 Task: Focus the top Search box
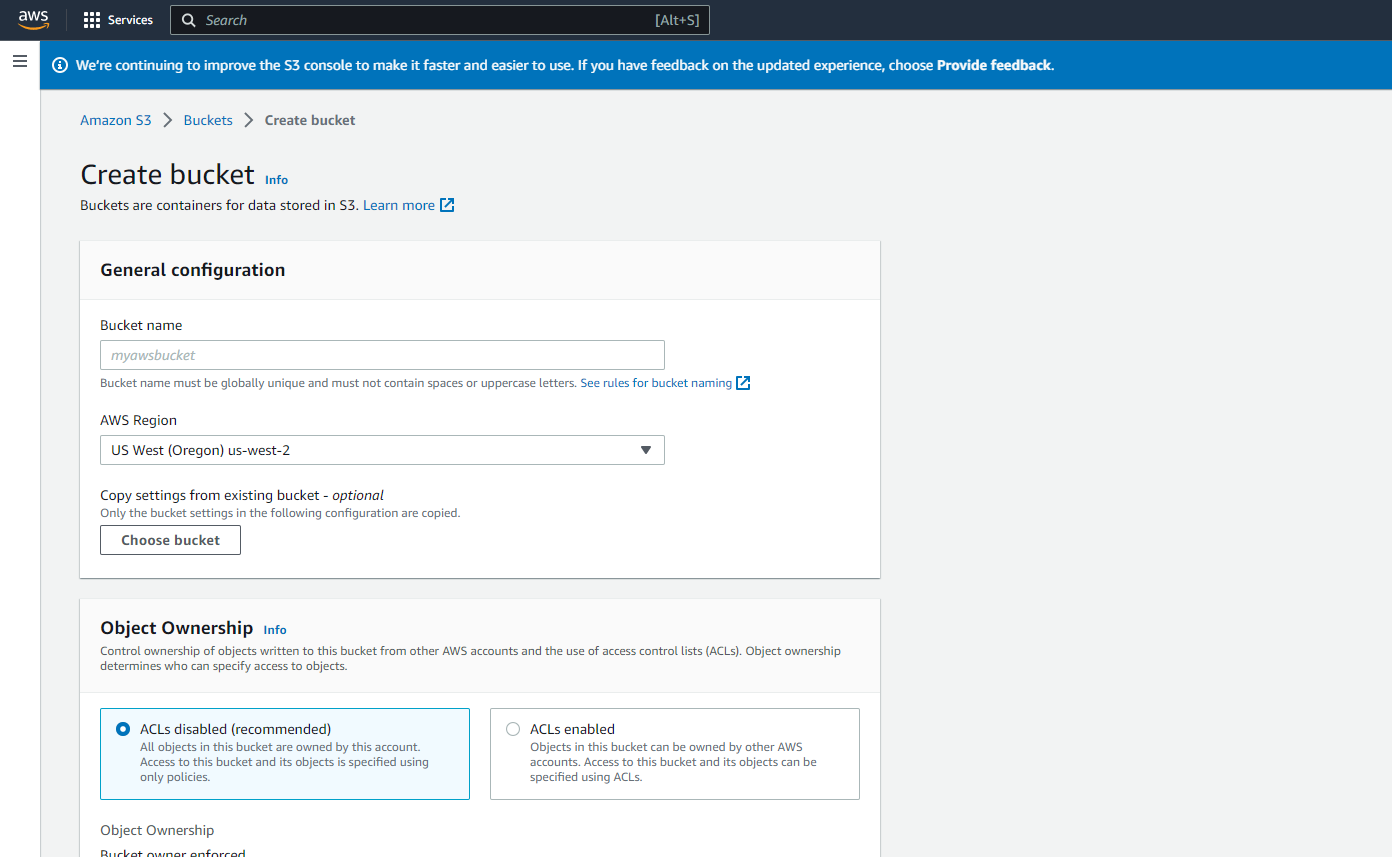(x=440, y=20)
